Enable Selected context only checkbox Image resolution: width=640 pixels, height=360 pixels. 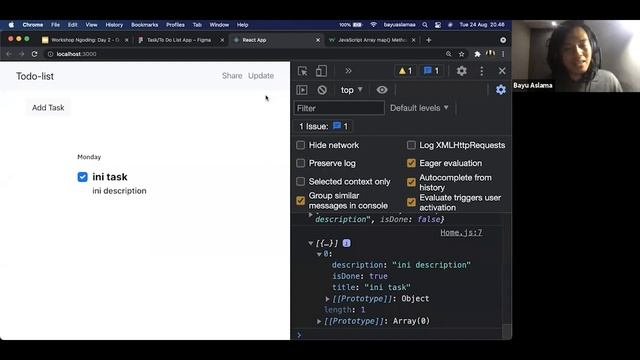coord(300,182)
